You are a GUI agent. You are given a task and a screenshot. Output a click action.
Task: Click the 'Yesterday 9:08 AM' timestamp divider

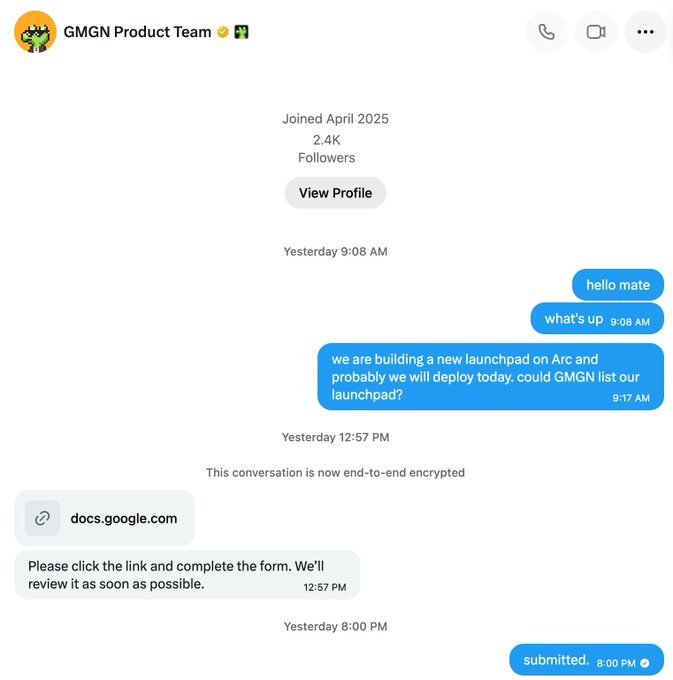[335, 252]
